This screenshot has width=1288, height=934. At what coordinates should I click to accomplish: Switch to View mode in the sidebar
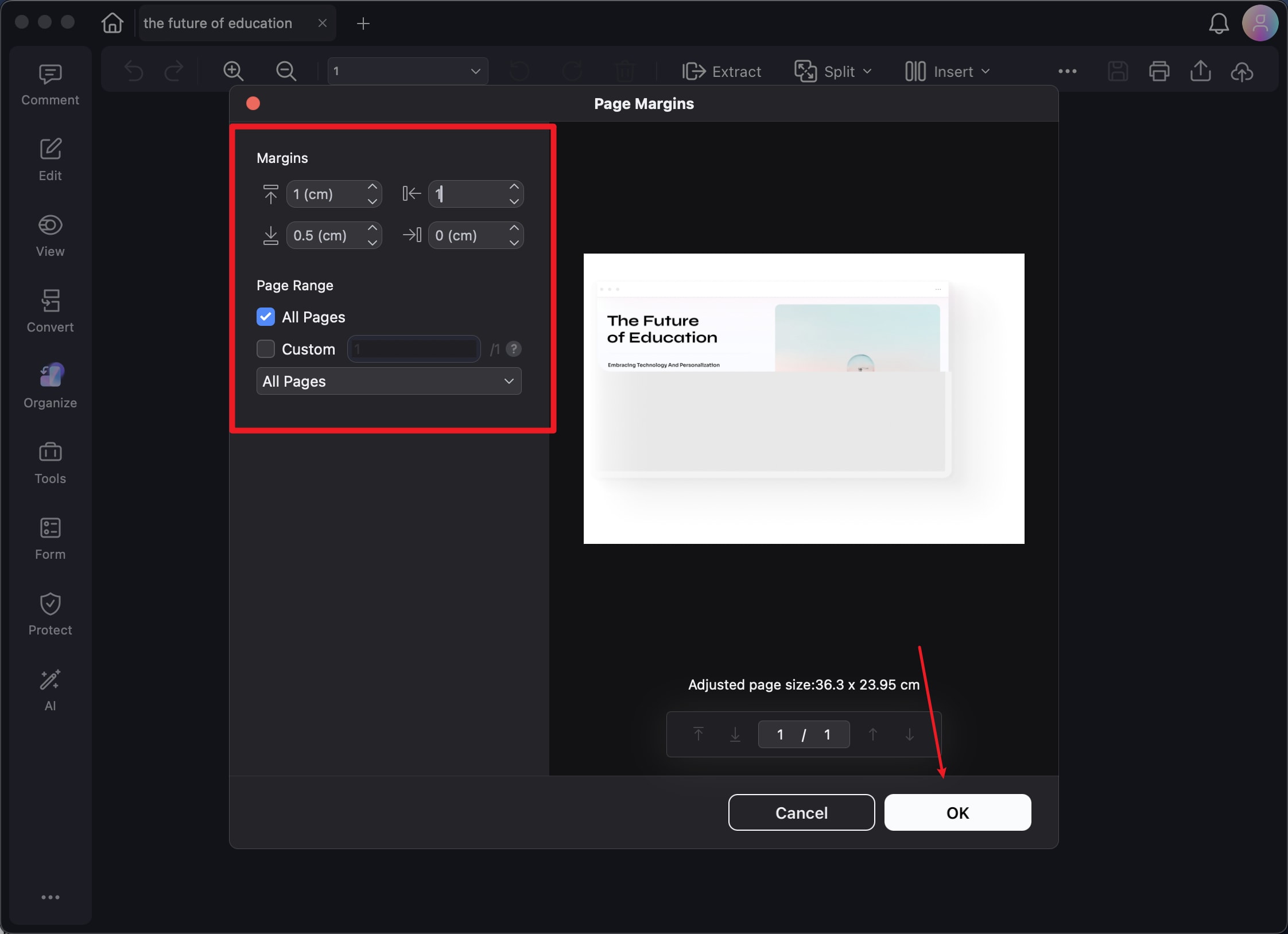[x=50, y=236]
